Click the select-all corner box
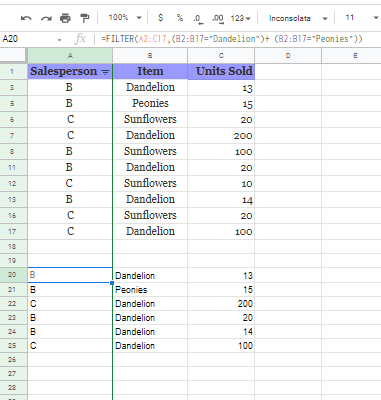The width and height of the screenshot is (381, 400). click(13, 56)
